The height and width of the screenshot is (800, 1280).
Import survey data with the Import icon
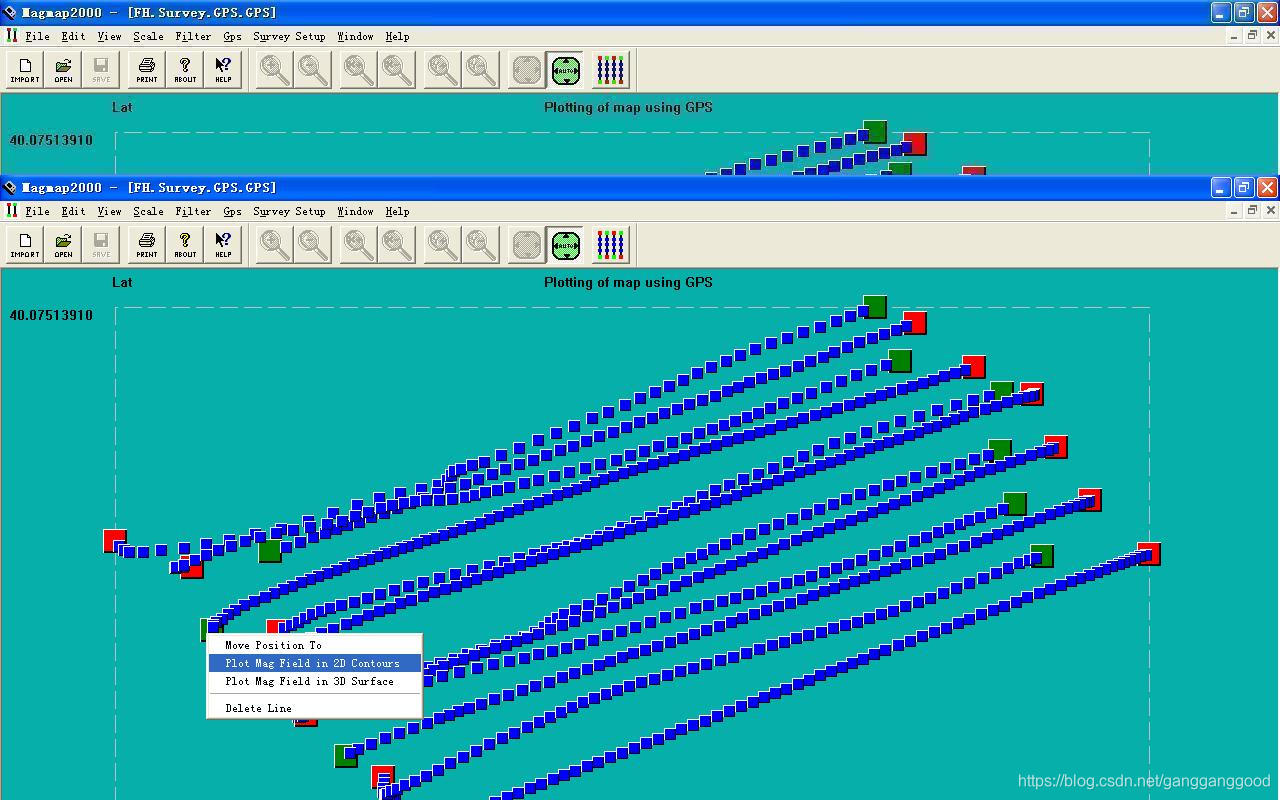24,244
